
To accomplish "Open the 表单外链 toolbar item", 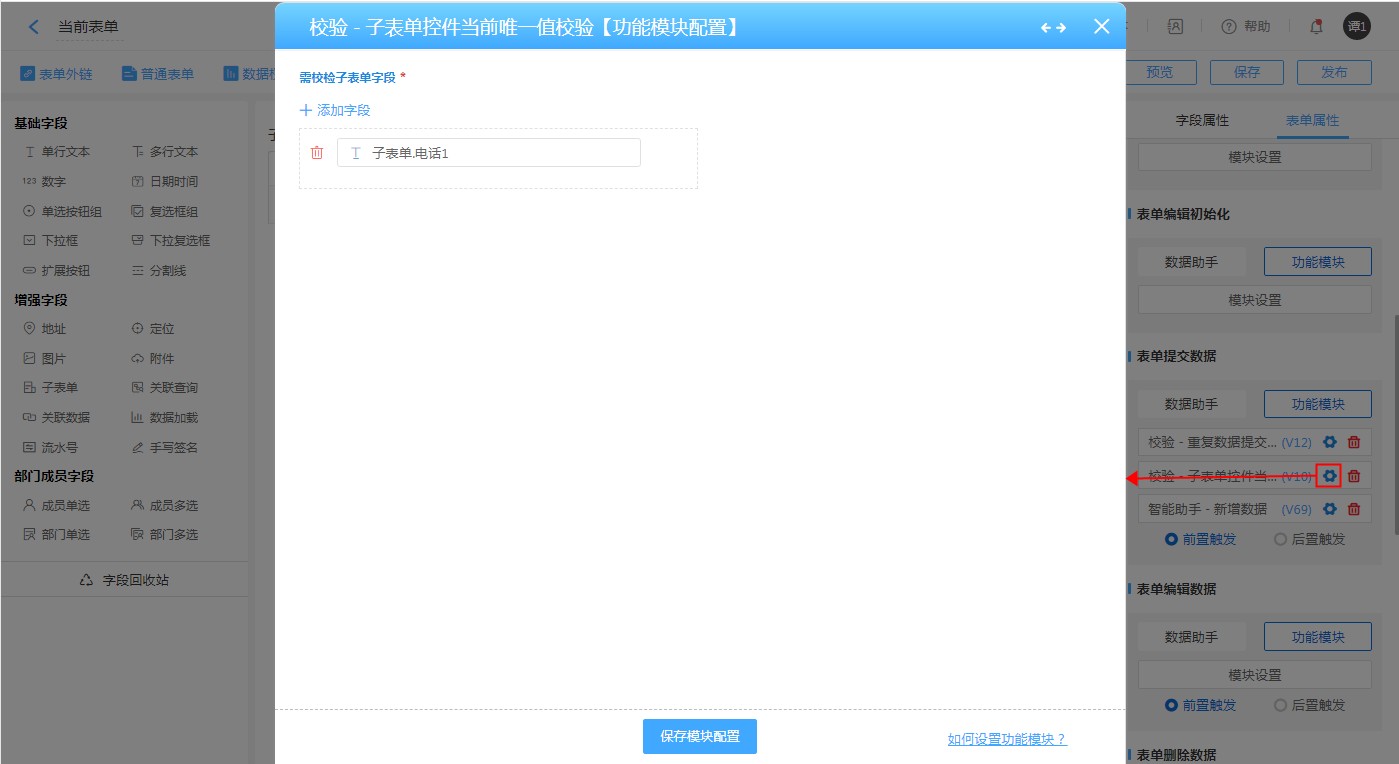I will pyautogui.click(x=58, y=73).
